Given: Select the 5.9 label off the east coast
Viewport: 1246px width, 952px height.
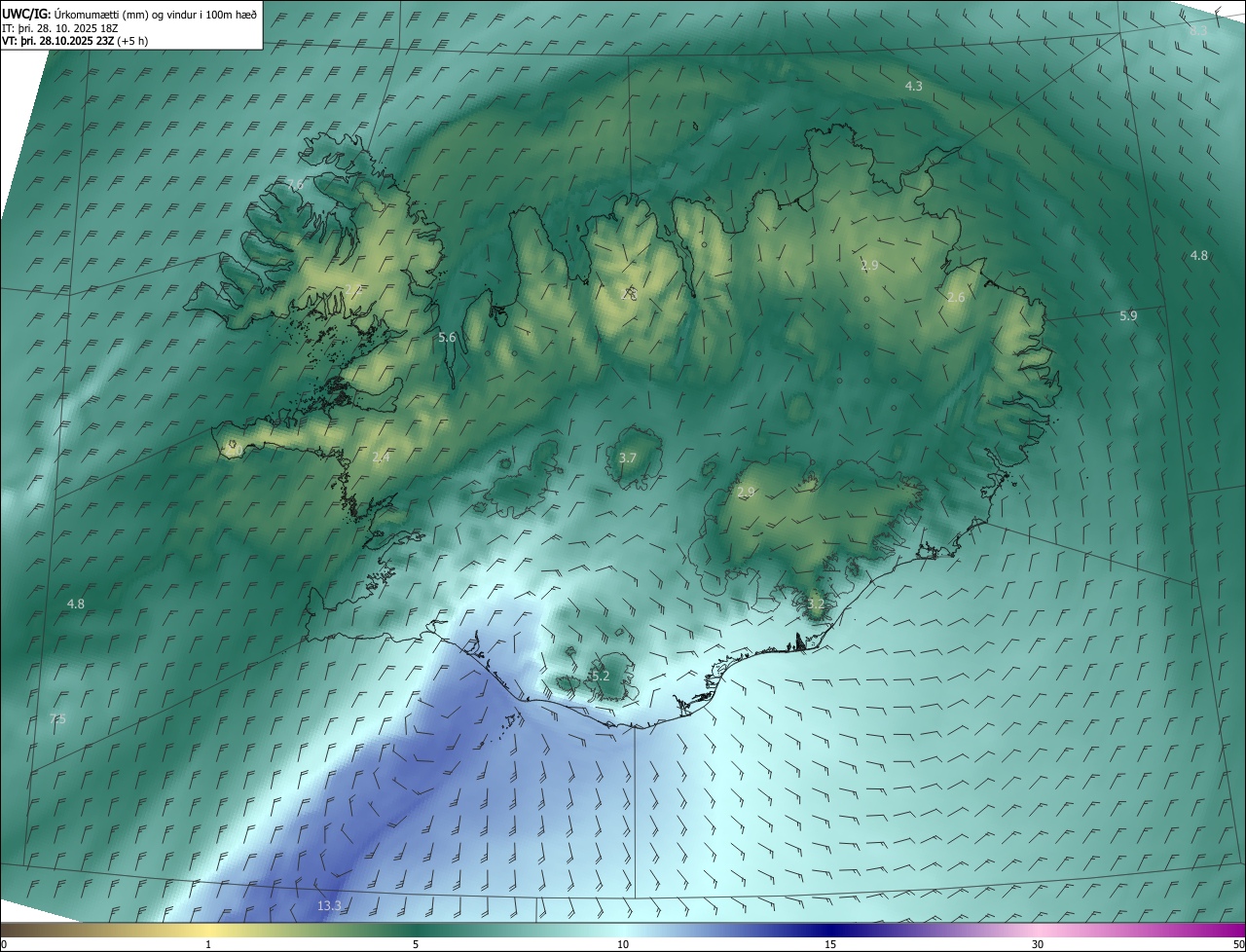Looking at the screenshot, I should click(x=1128, y=315).
